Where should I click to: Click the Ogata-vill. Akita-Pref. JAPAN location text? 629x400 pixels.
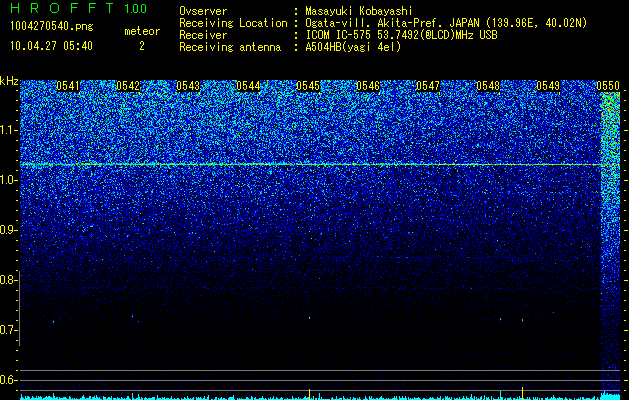[x=446, y=23]
